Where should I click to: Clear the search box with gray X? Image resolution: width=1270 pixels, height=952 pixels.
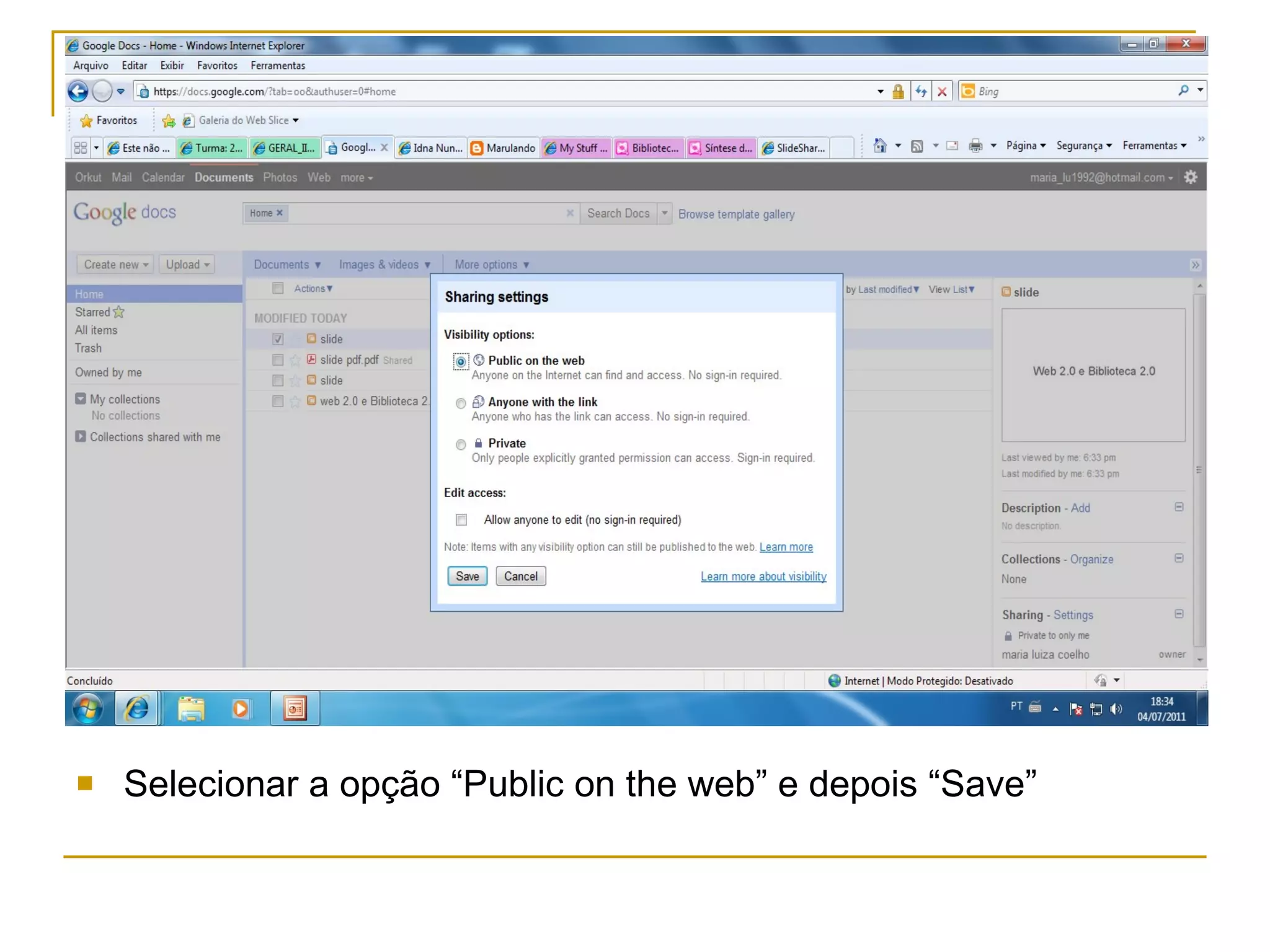pos(569,213)
